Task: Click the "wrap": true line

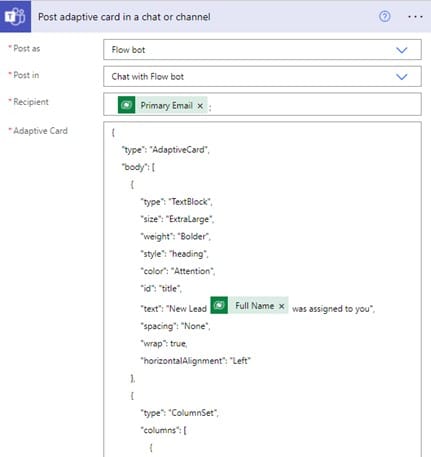Action: pyautogui.click(x=164, y=343)
